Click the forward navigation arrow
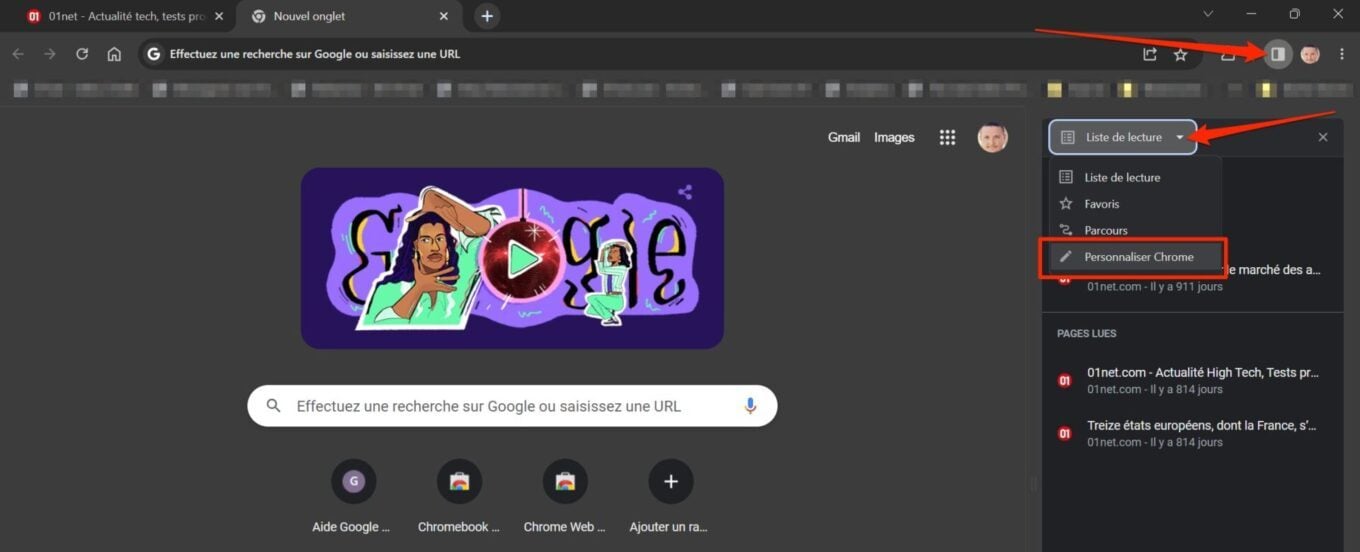1360x552 pixels. pyautogui.click(x=50, y=54)
